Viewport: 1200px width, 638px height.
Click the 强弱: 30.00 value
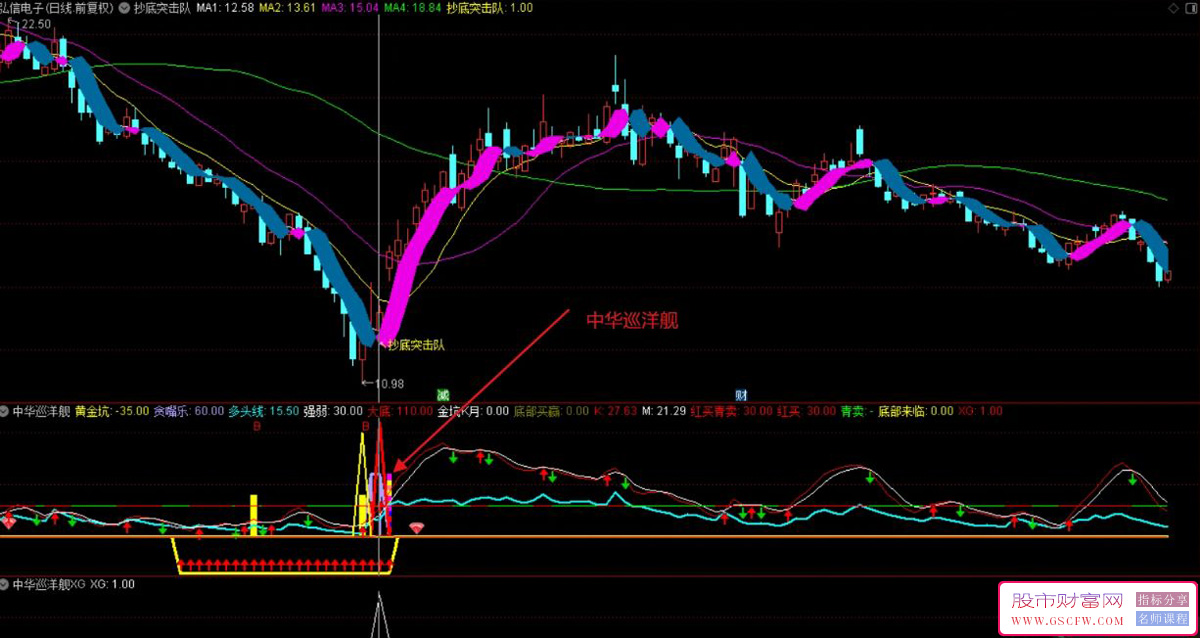[x=333, y=411]
